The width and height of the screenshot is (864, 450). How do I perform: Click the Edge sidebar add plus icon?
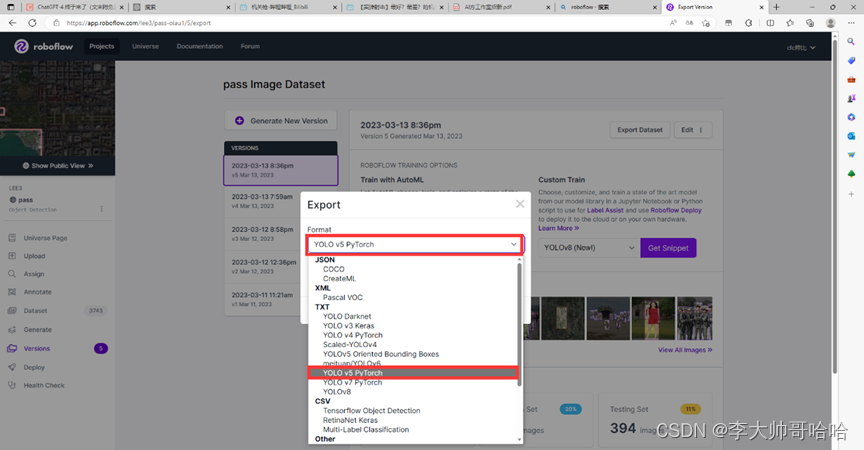point(851,194)
